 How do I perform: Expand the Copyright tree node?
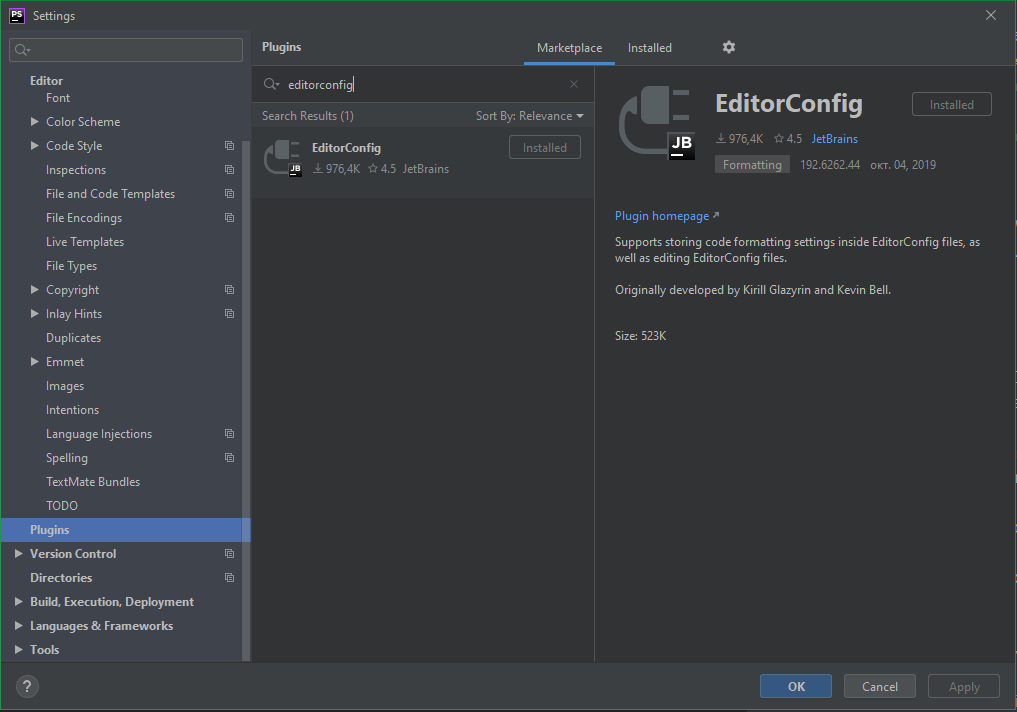[x=35, y=289]
